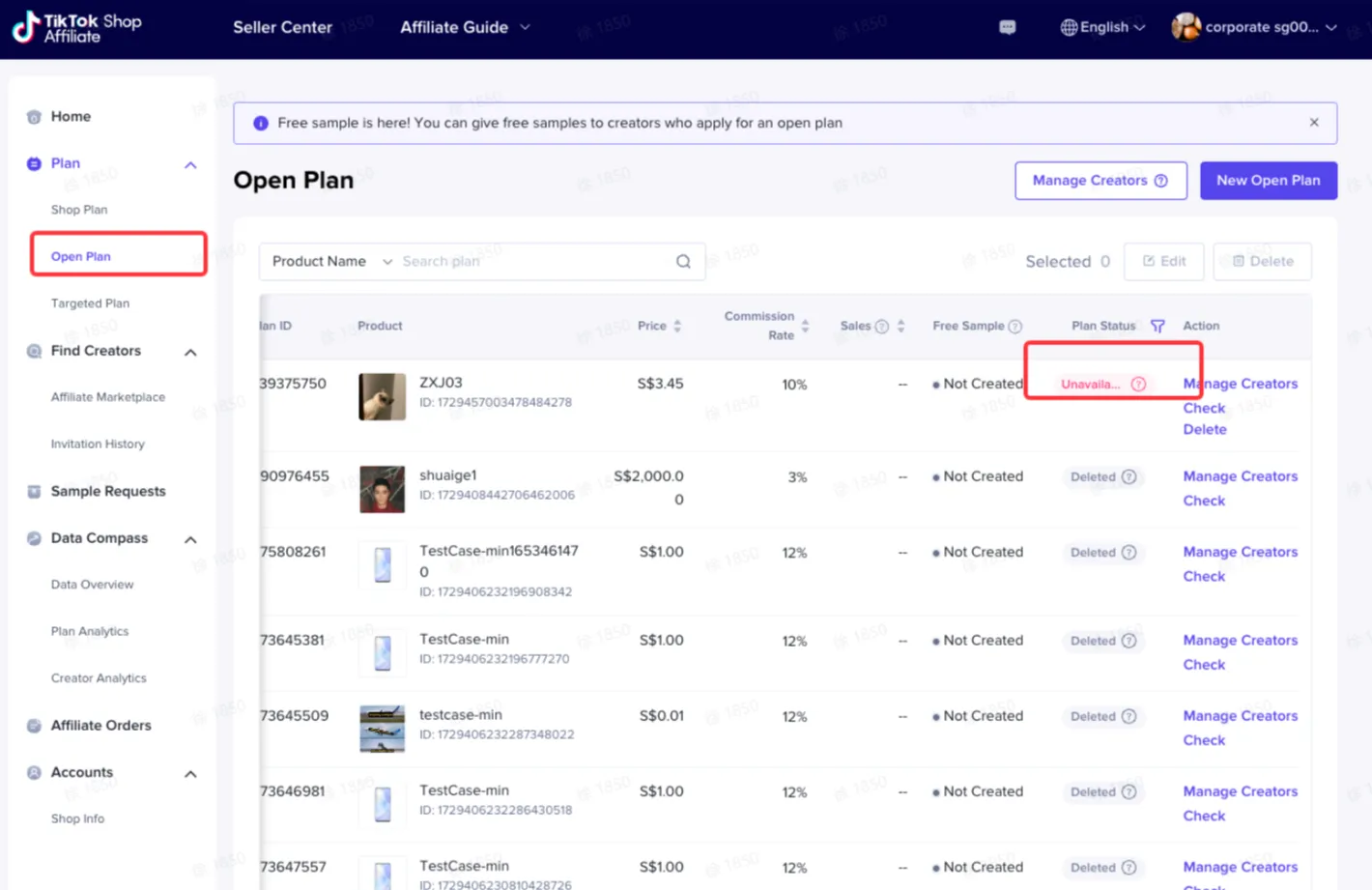Click the Home icon in sidebar
Screen dimensions: 1372x890
coord(34,117)
